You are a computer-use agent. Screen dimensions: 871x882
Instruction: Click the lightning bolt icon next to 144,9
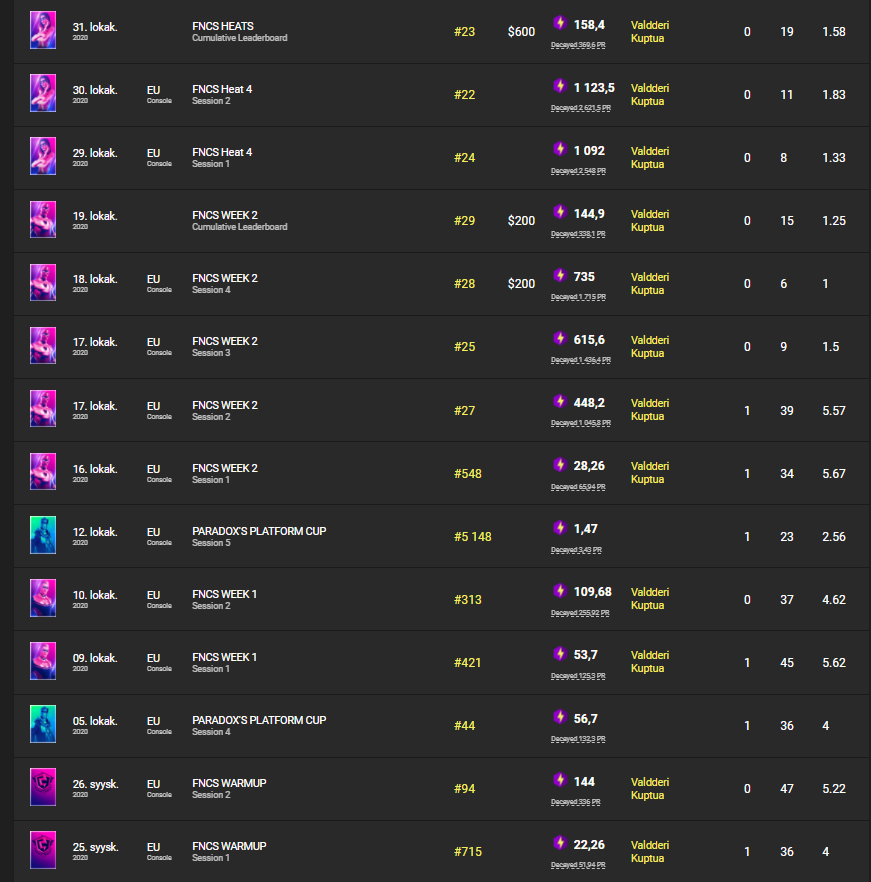(x=559, y=212)
